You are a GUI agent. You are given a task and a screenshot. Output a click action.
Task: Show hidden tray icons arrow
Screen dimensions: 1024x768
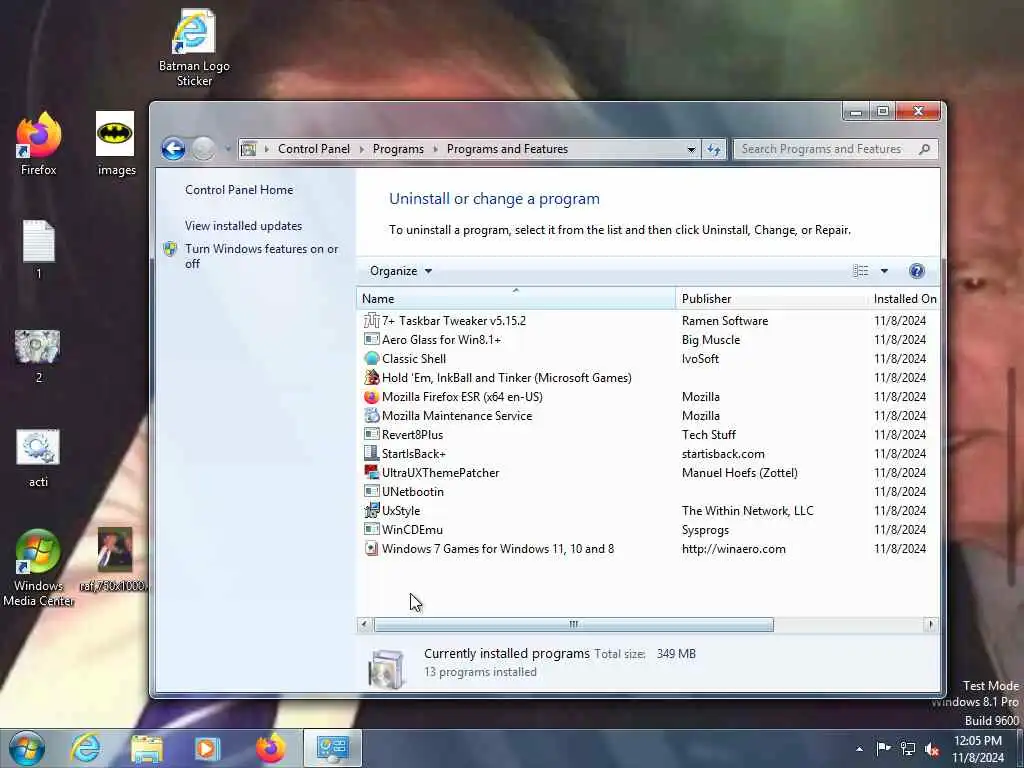pos(859,749)
